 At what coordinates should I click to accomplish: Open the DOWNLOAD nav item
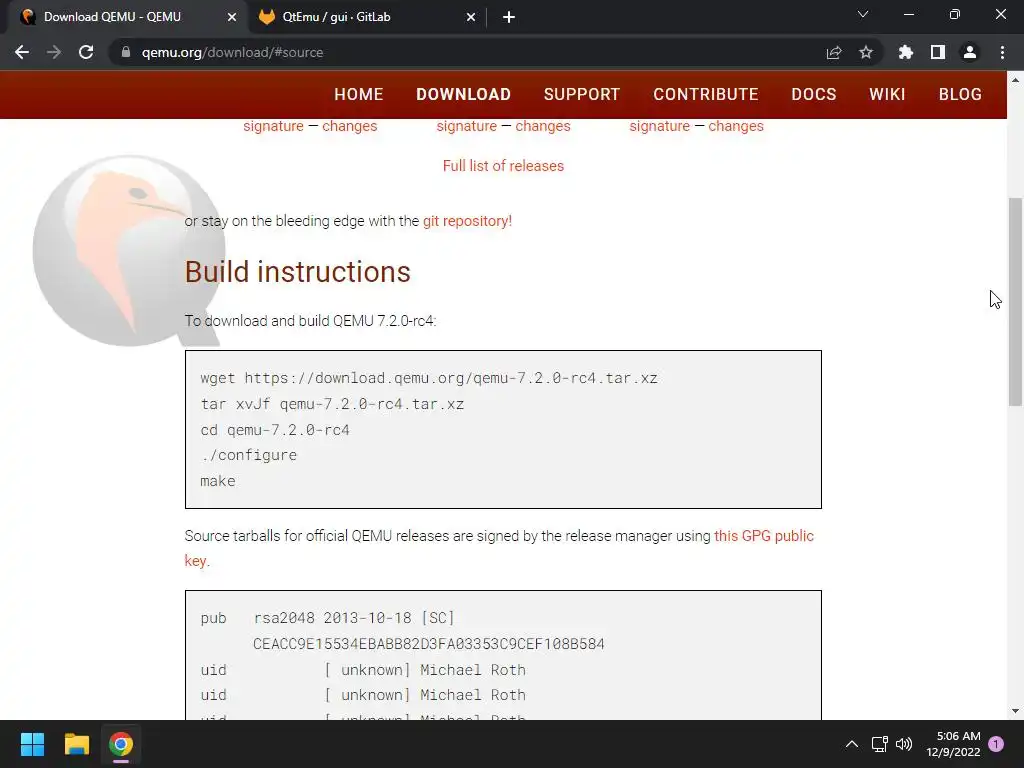coord(464,94)
